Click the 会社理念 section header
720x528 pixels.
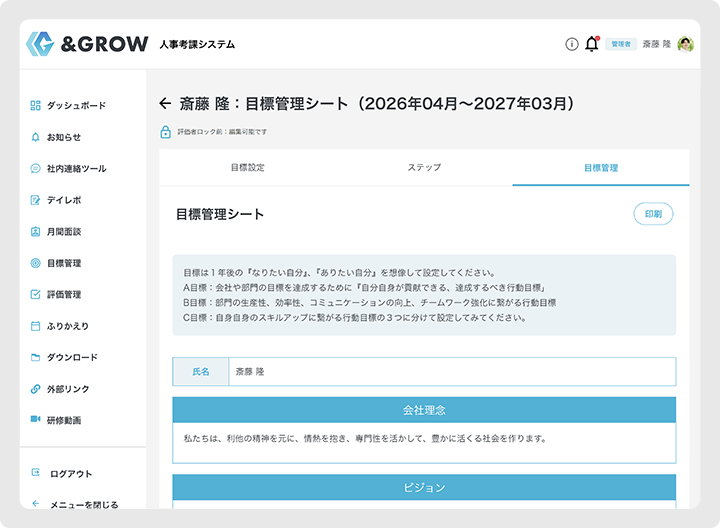(424, 410)
